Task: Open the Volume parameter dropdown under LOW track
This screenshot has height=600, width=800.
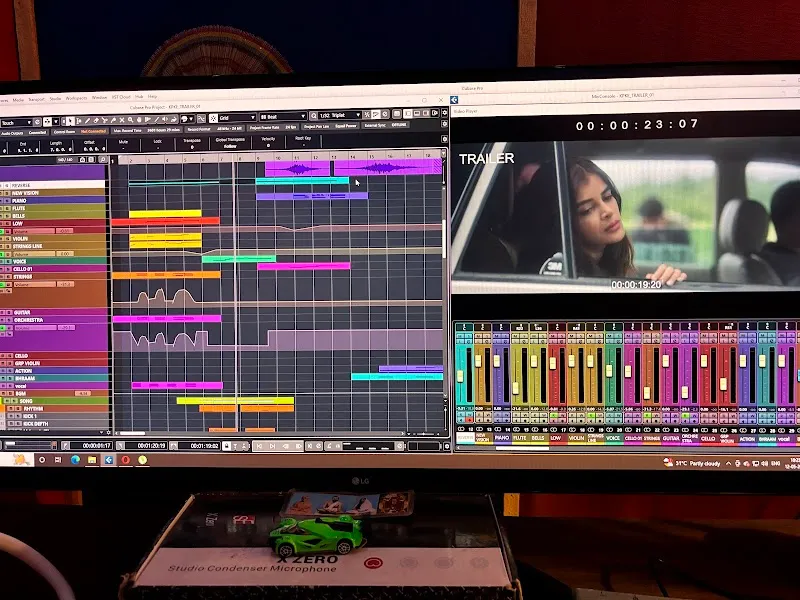Action: tap(34, 232)
